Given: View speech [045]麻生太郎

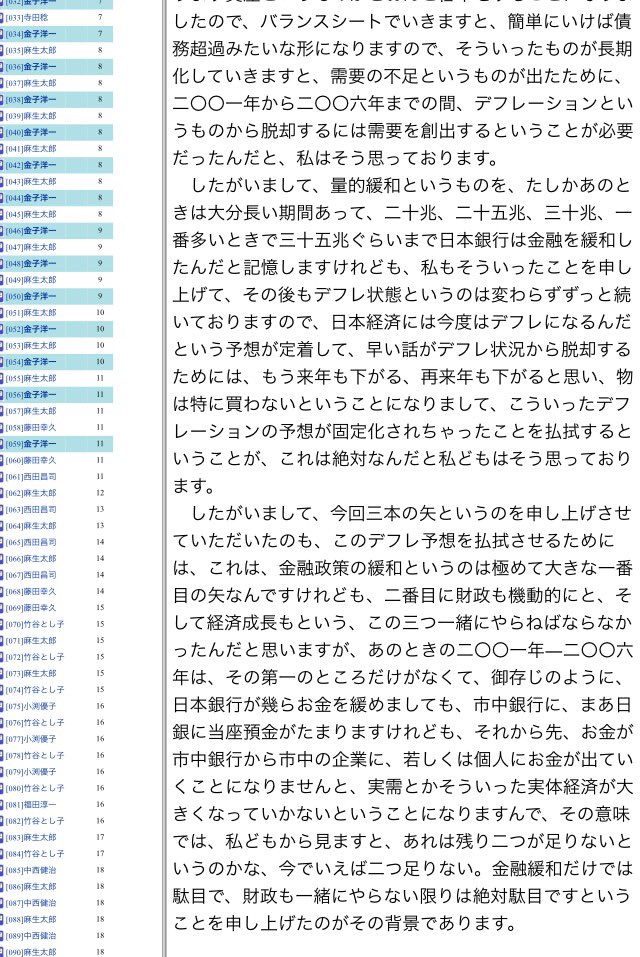Looking at the screenshot, I should (x=31, y=215).
